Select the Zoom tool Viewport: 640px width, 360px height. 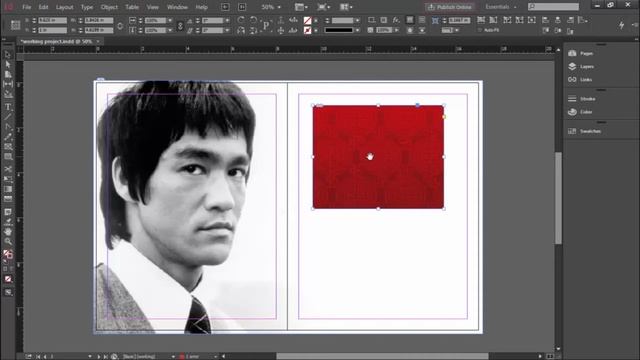click(8, 242)
